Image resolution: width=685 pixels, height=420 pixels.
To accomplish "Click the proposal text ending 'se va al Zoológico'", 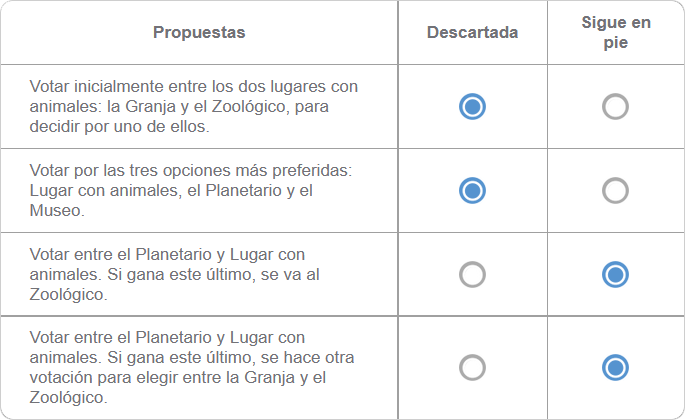I will click(x=175, y=274).
